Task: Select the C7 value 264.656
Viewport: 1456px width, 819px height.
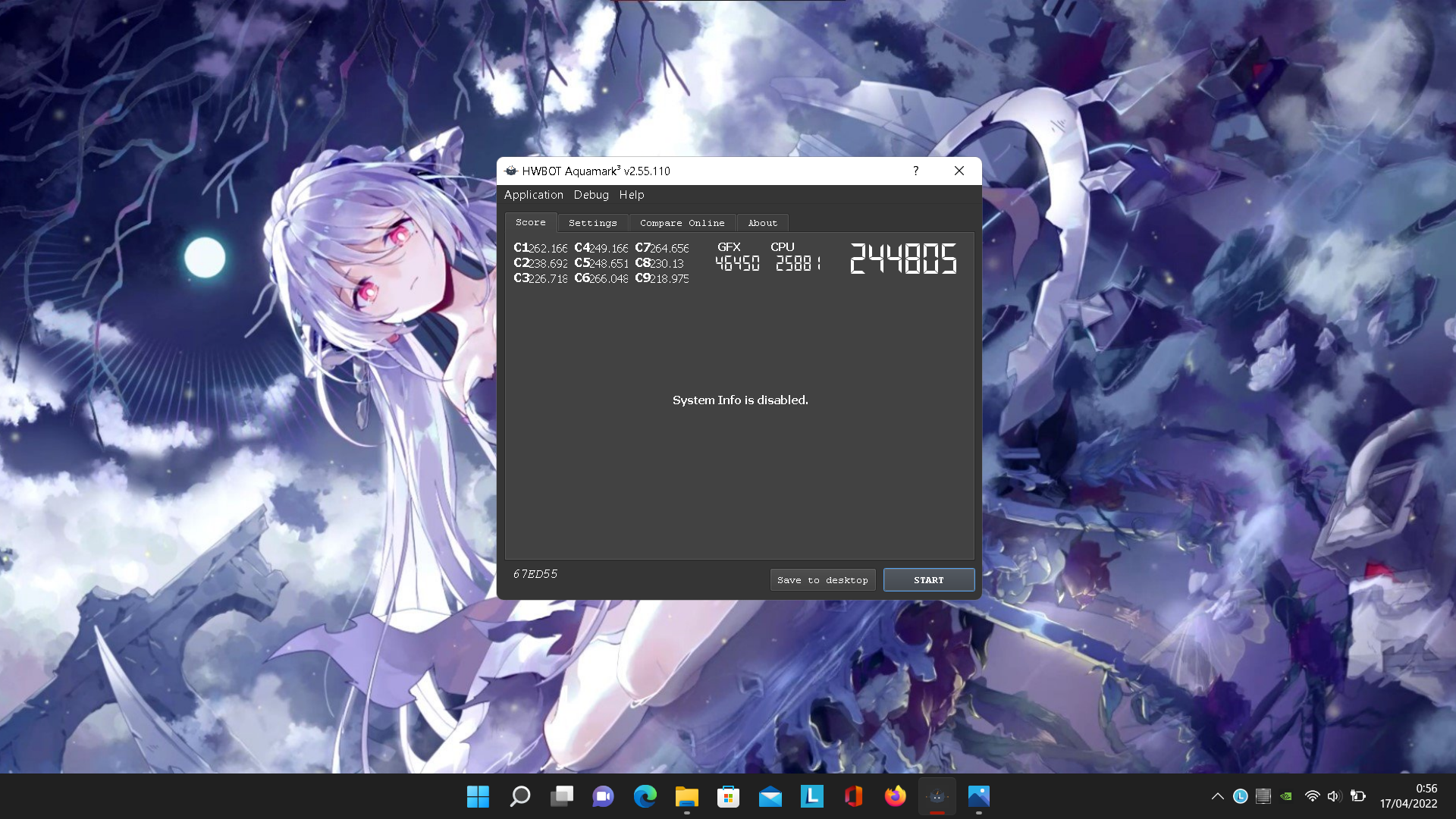Action: point(670,249)
